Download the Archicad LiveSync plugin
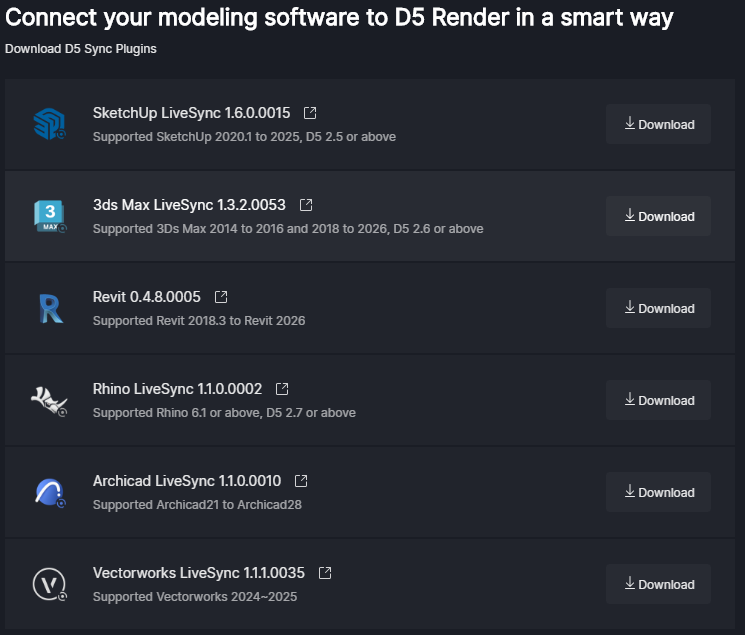Screen dimensions: 745x635 [658, 492]
